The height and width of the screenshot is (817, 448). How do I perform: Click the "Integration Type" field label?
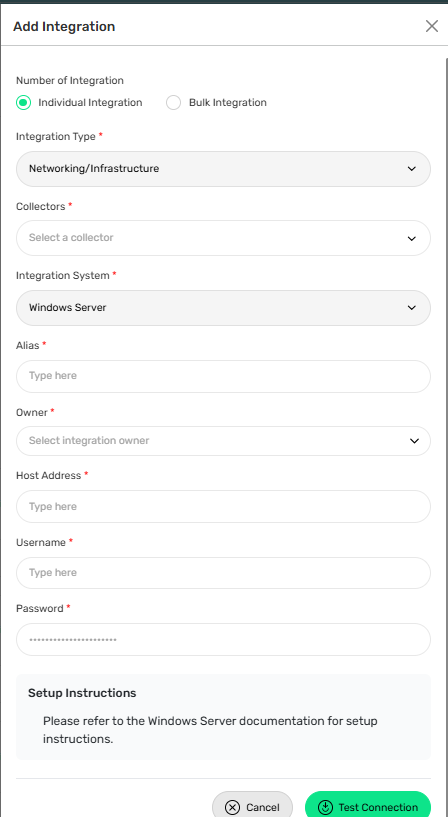(x=56, y=137)
